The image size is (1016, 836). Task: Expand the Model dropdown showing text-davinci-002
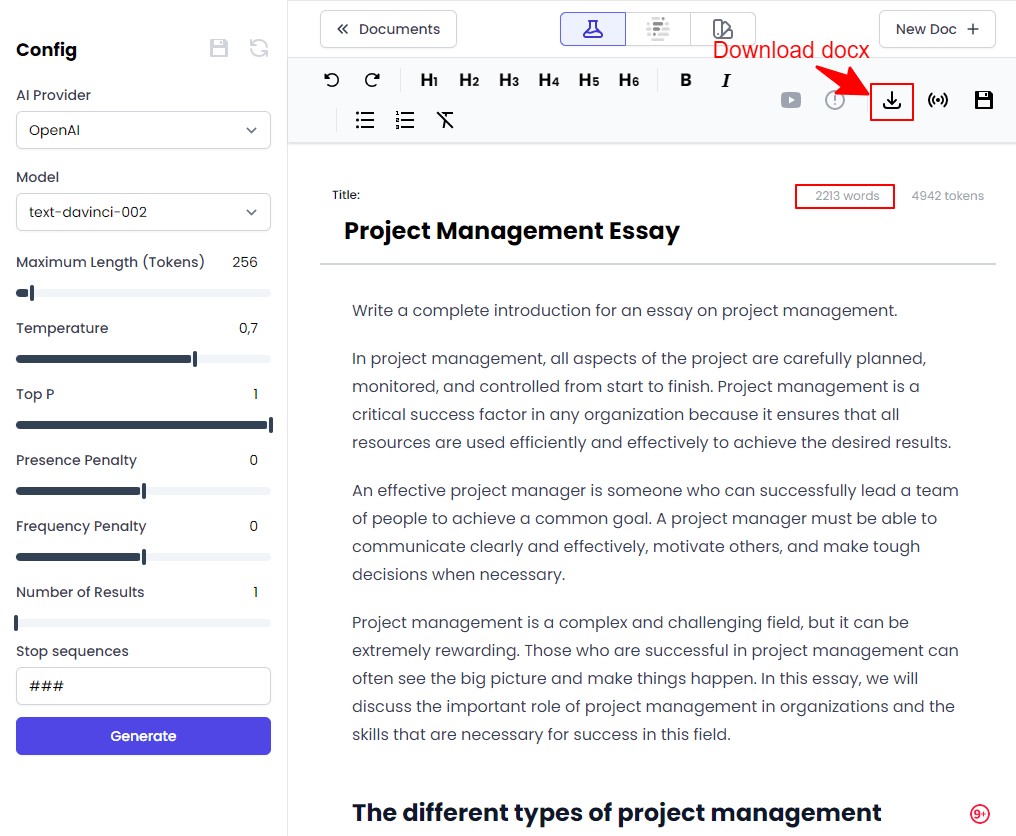(143, 212)
